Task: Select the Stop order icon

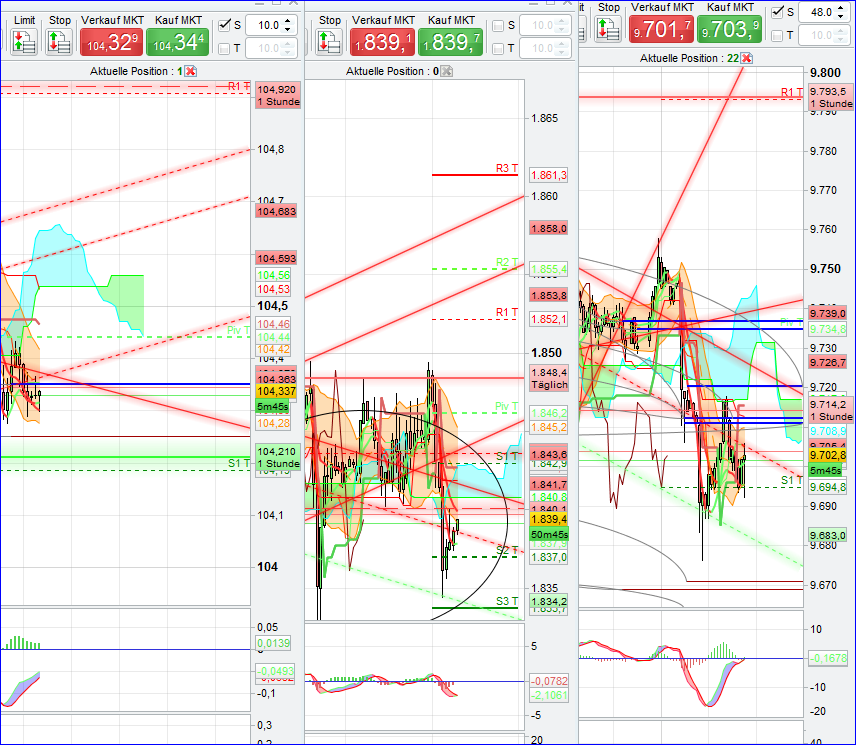Action: pos(59,40)
